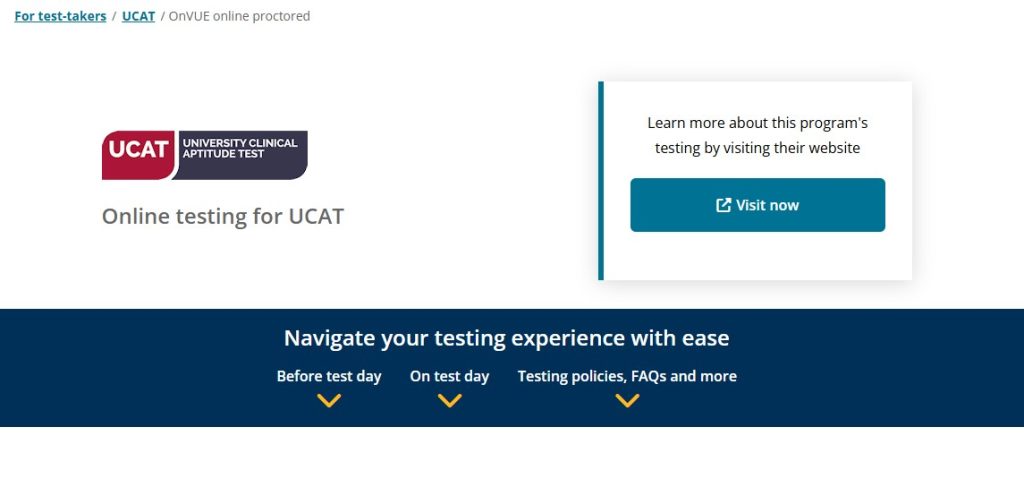This screenshot has width=1024, height=487.
Task: Open Testing policies, FAQs and more
Action: 627,377
